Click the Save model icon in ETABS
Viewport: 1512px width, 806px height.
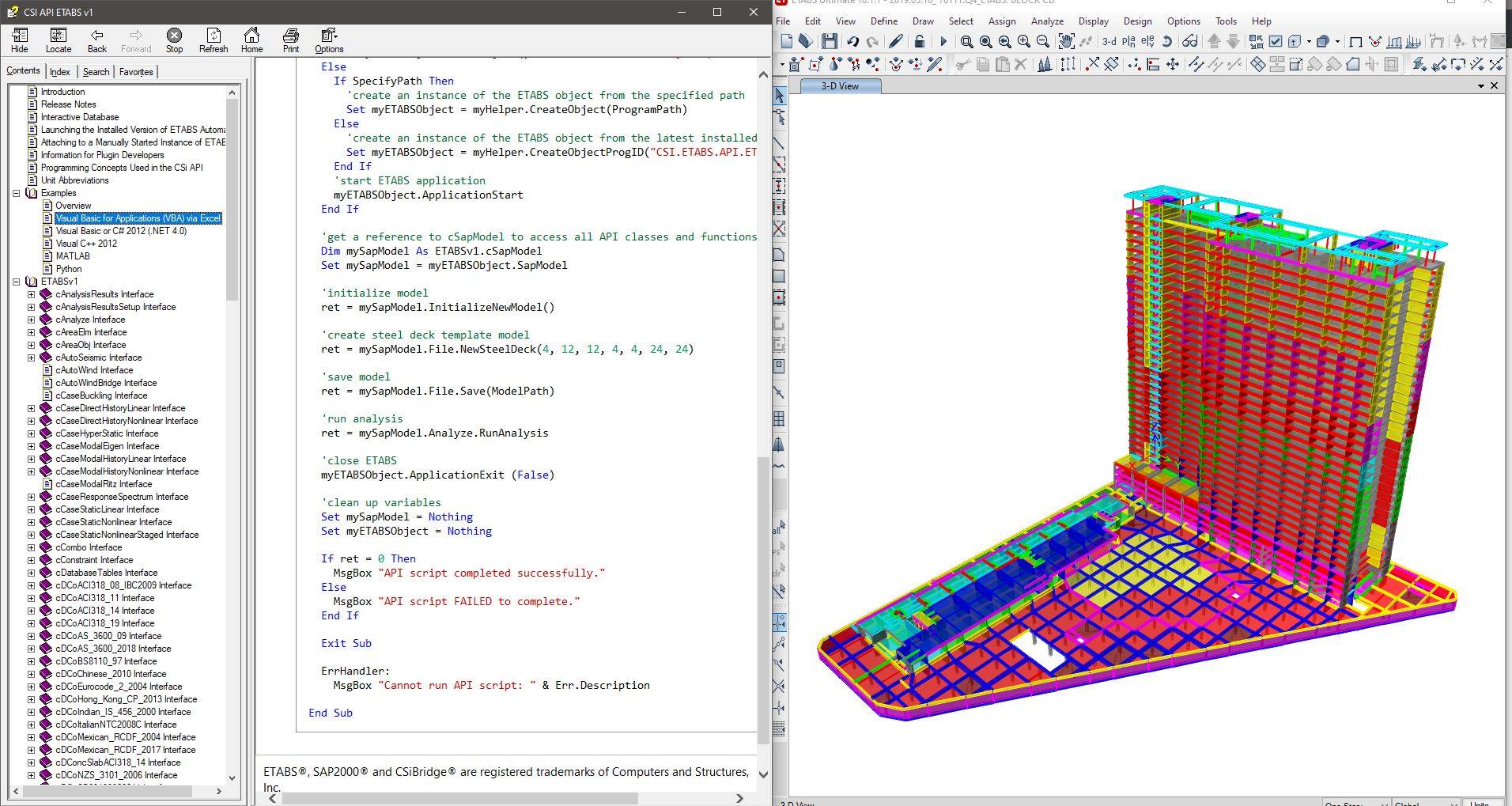pyautogui.click(x=829, y=41)
